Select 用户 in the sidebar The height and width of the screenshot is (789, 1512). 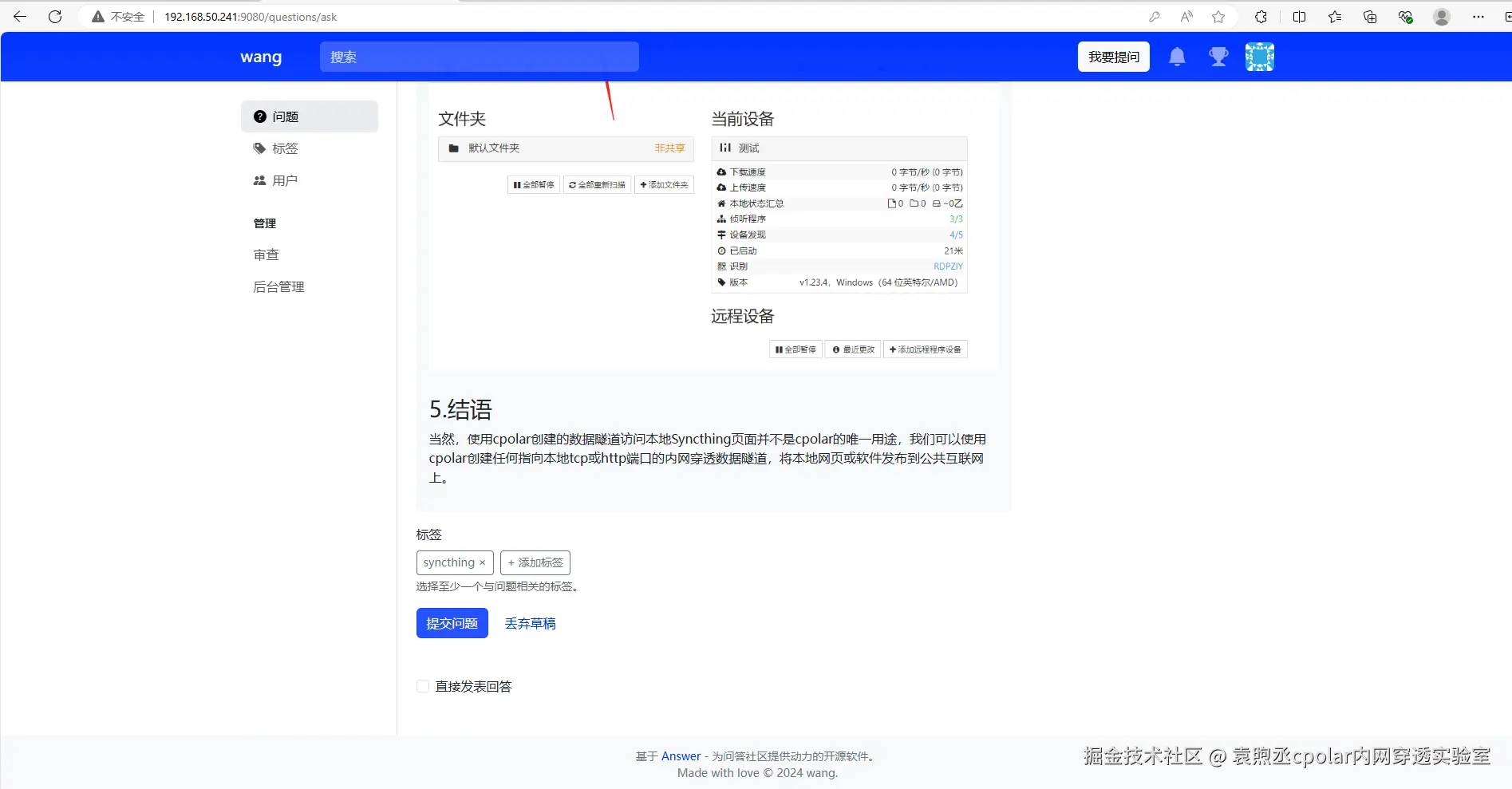(285, 179)
